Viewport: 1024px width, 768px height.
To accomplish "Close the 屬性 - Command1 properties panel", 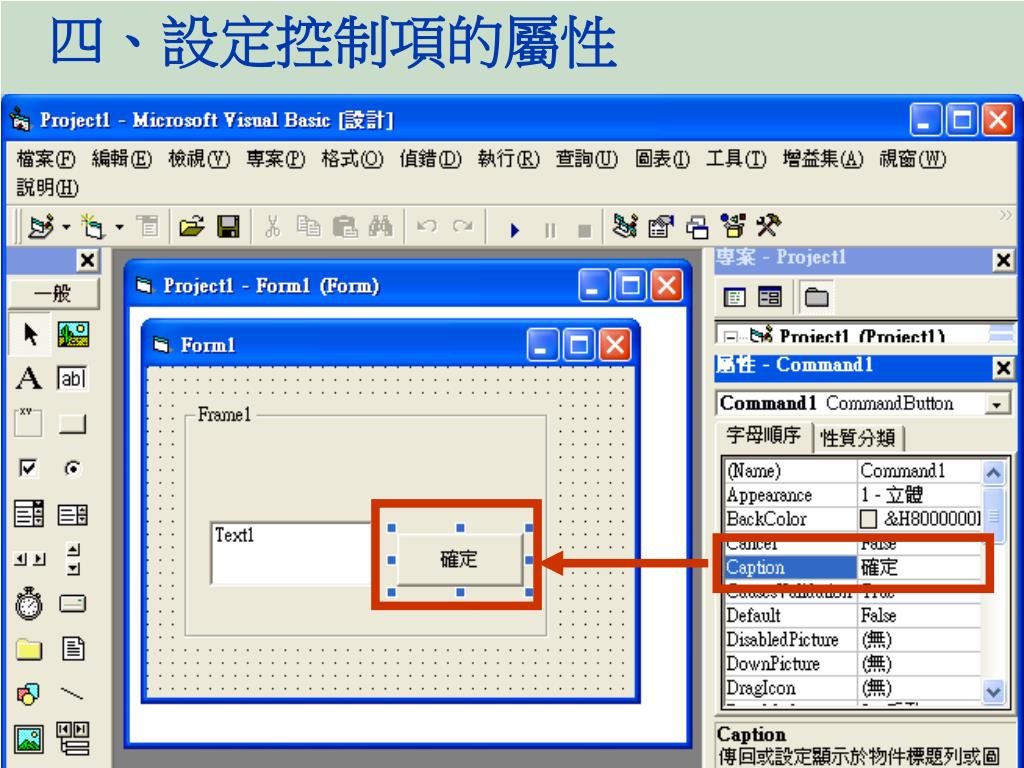I will [x=1003, y=367].
